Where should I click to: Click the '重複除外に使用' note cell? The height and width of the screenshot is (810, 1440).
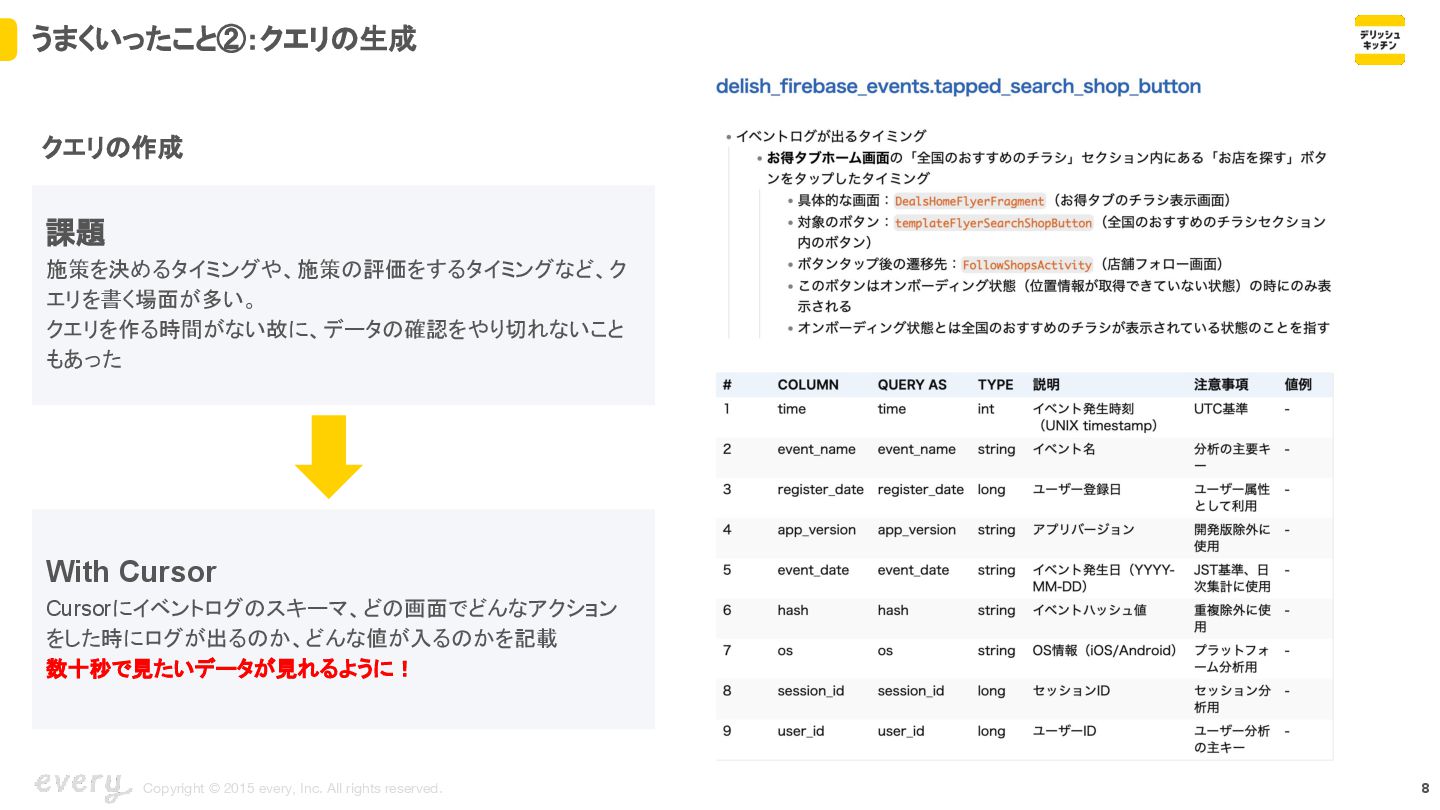(1232, 618)
